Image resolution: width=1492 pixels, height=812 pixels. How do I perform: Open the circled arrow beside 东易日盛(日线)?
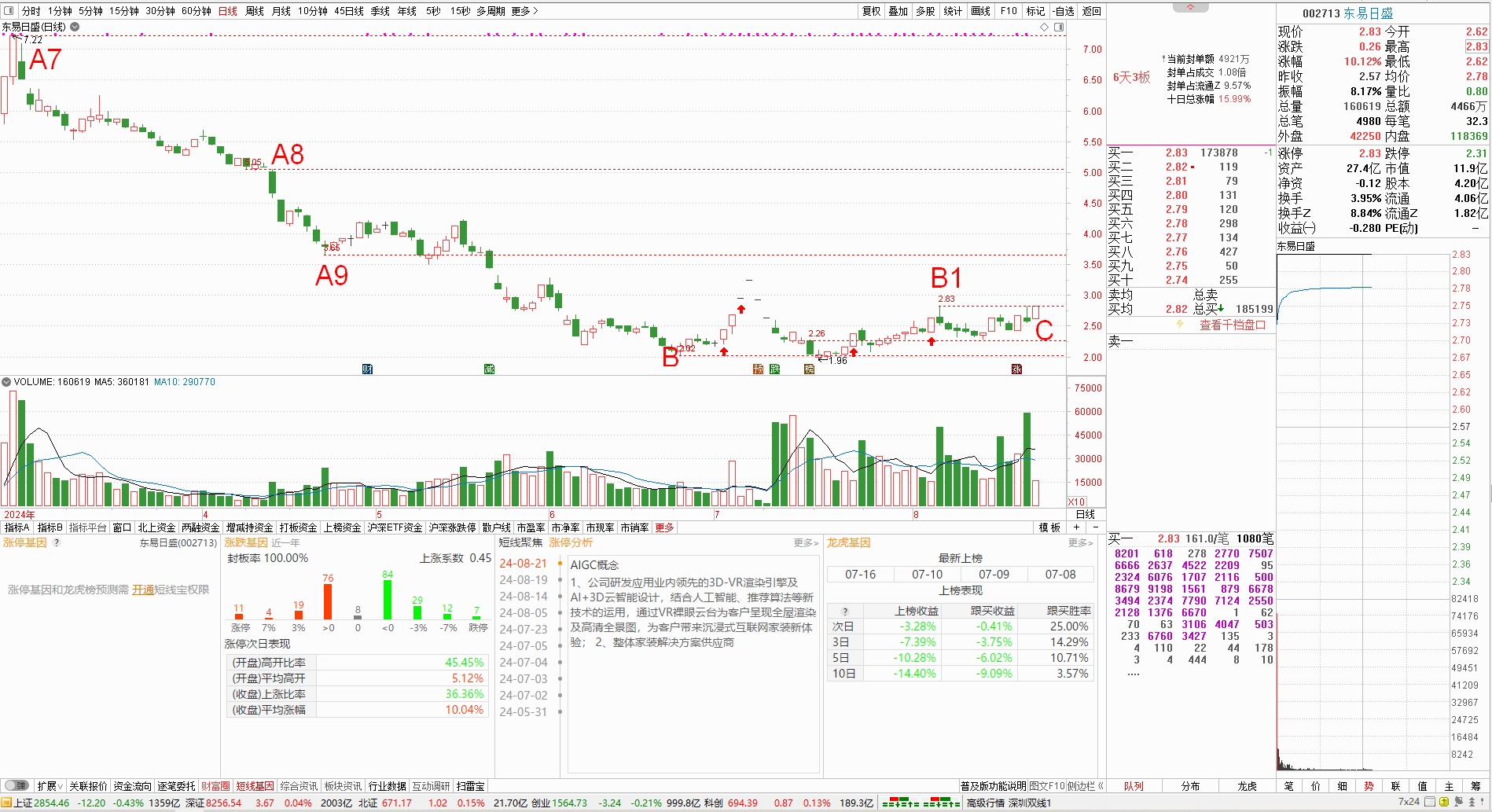(x=75, y=27)
